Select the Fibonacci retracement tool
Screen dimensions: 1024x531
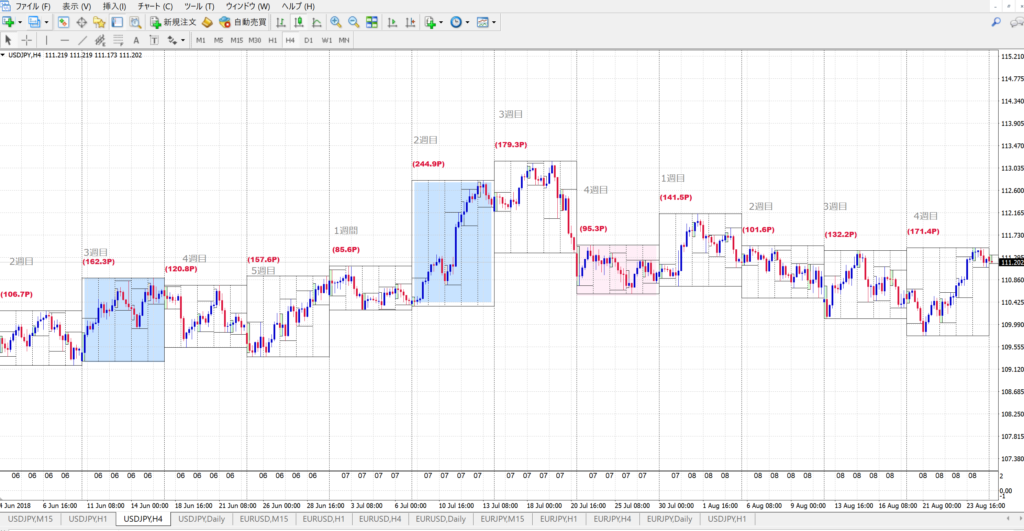coord(118,40)
